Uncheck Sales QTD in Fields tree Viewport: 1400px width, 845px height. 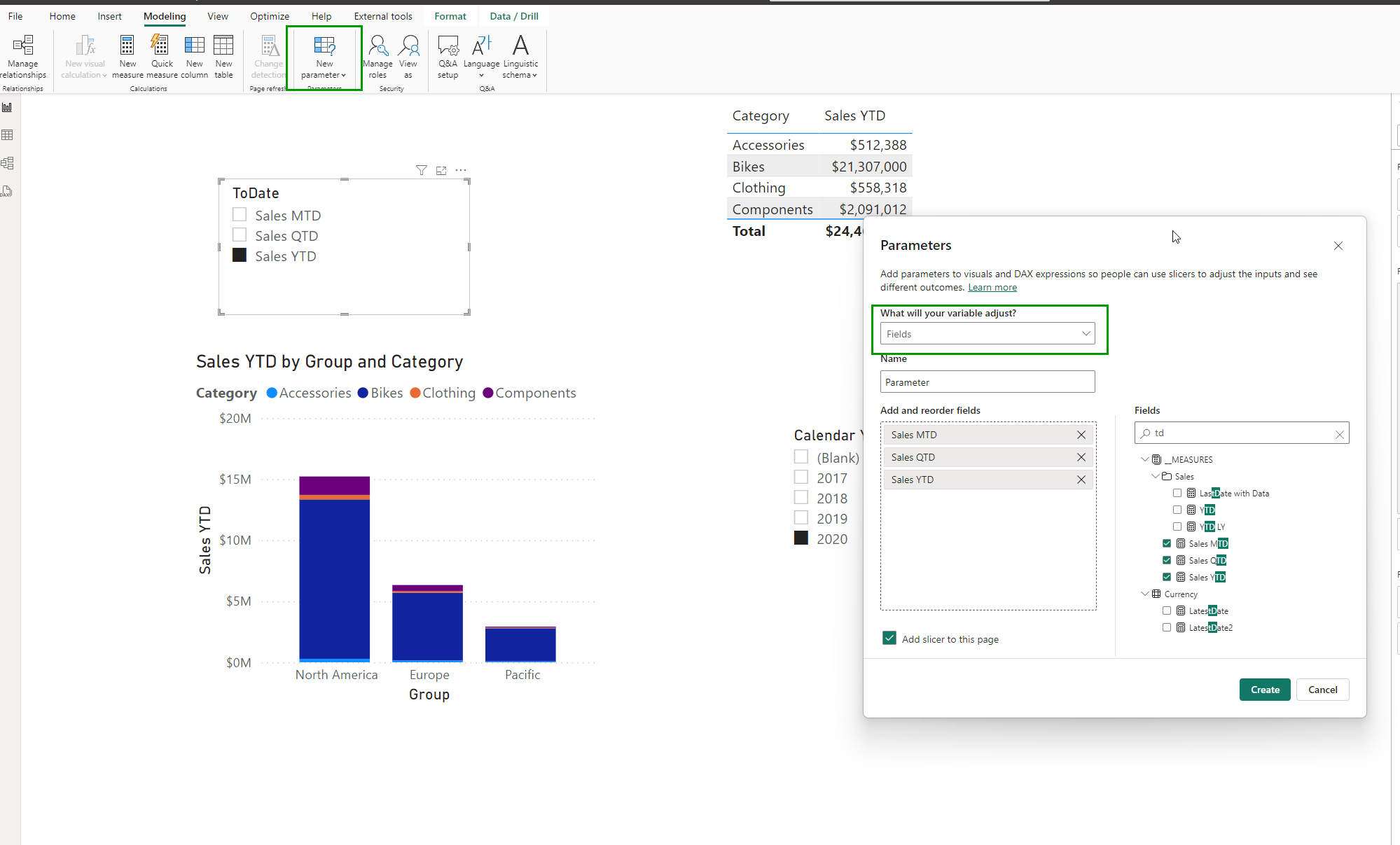click(1167, 560)
